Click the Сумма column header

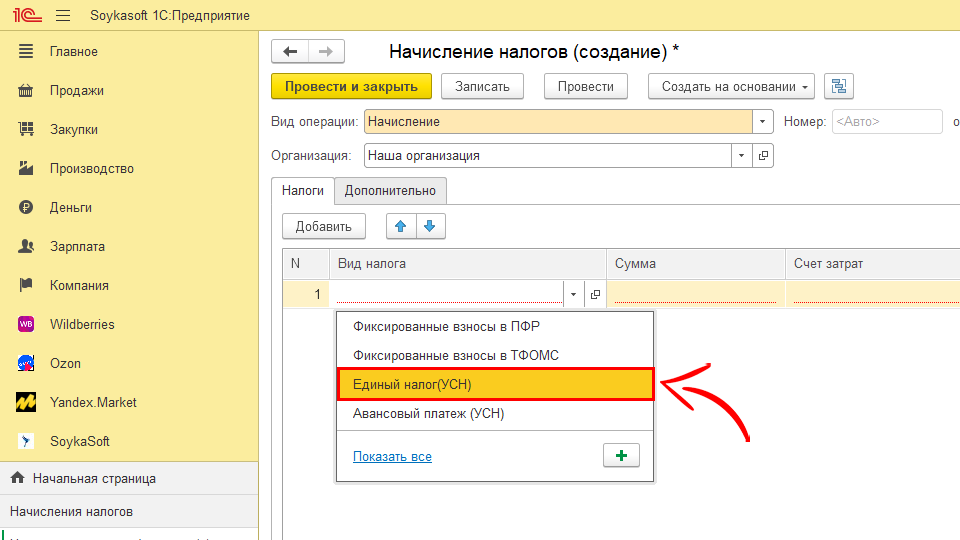[x=696, y=264]
